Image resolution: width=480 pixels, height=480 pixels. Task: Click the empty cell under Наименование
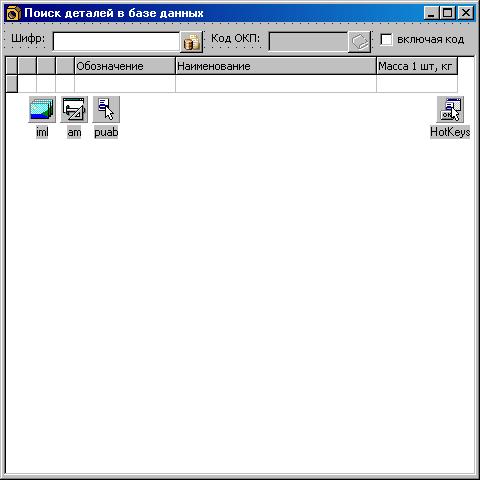[x=276, y=84]
